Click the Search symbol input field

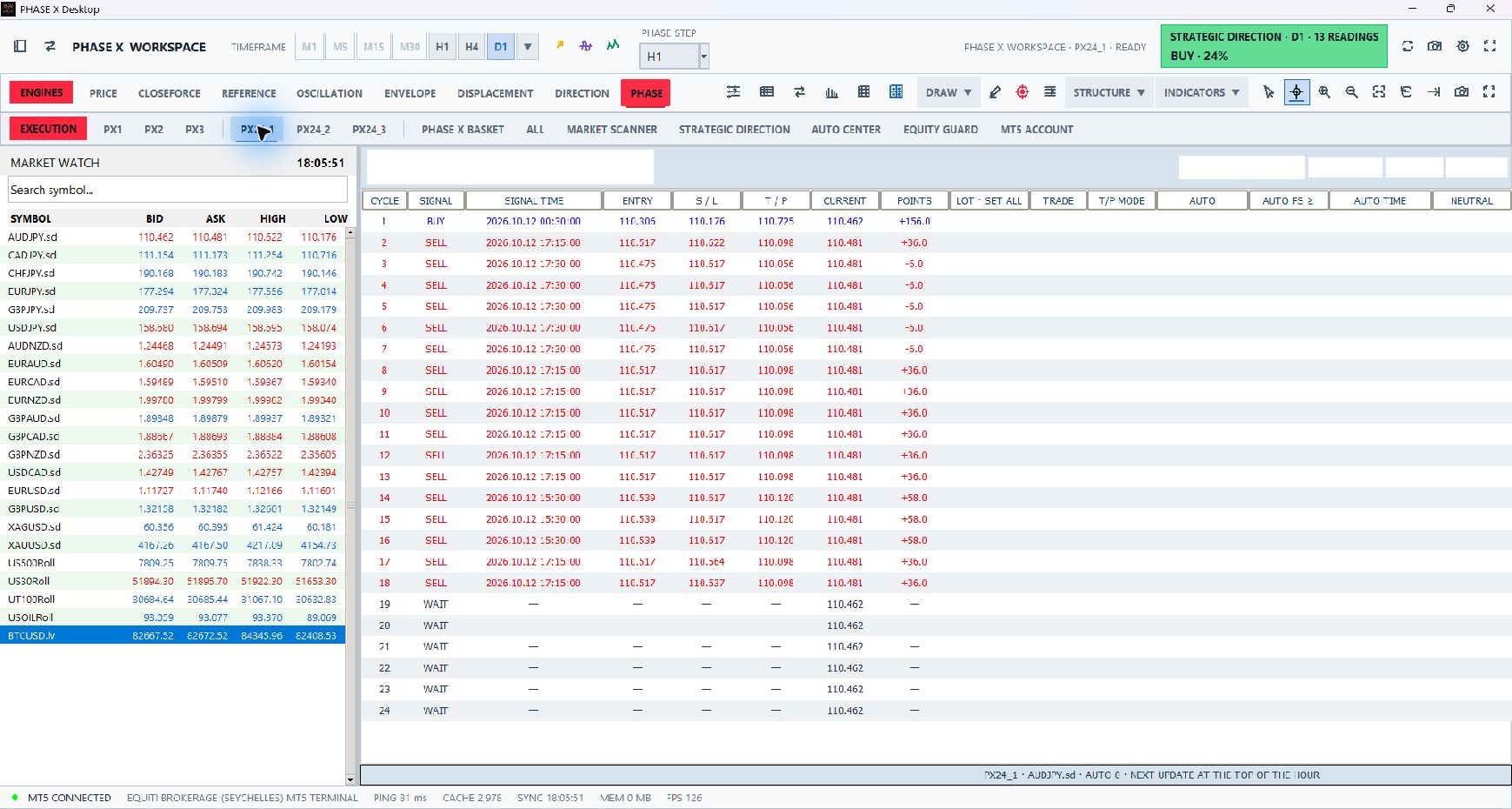tap(177, 190)
